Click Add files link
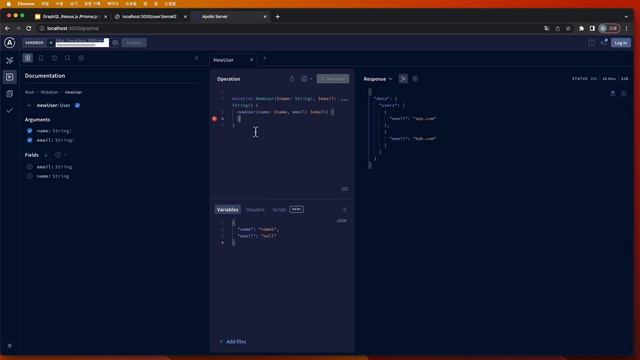640x360 pixels. (233, 342)
